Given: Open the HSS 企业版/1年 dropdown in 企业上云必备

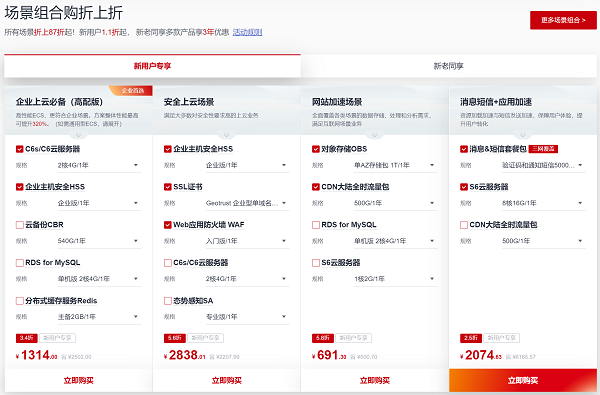Looking at the screenshot, I should pyautogui.click(x=99, y=203).
